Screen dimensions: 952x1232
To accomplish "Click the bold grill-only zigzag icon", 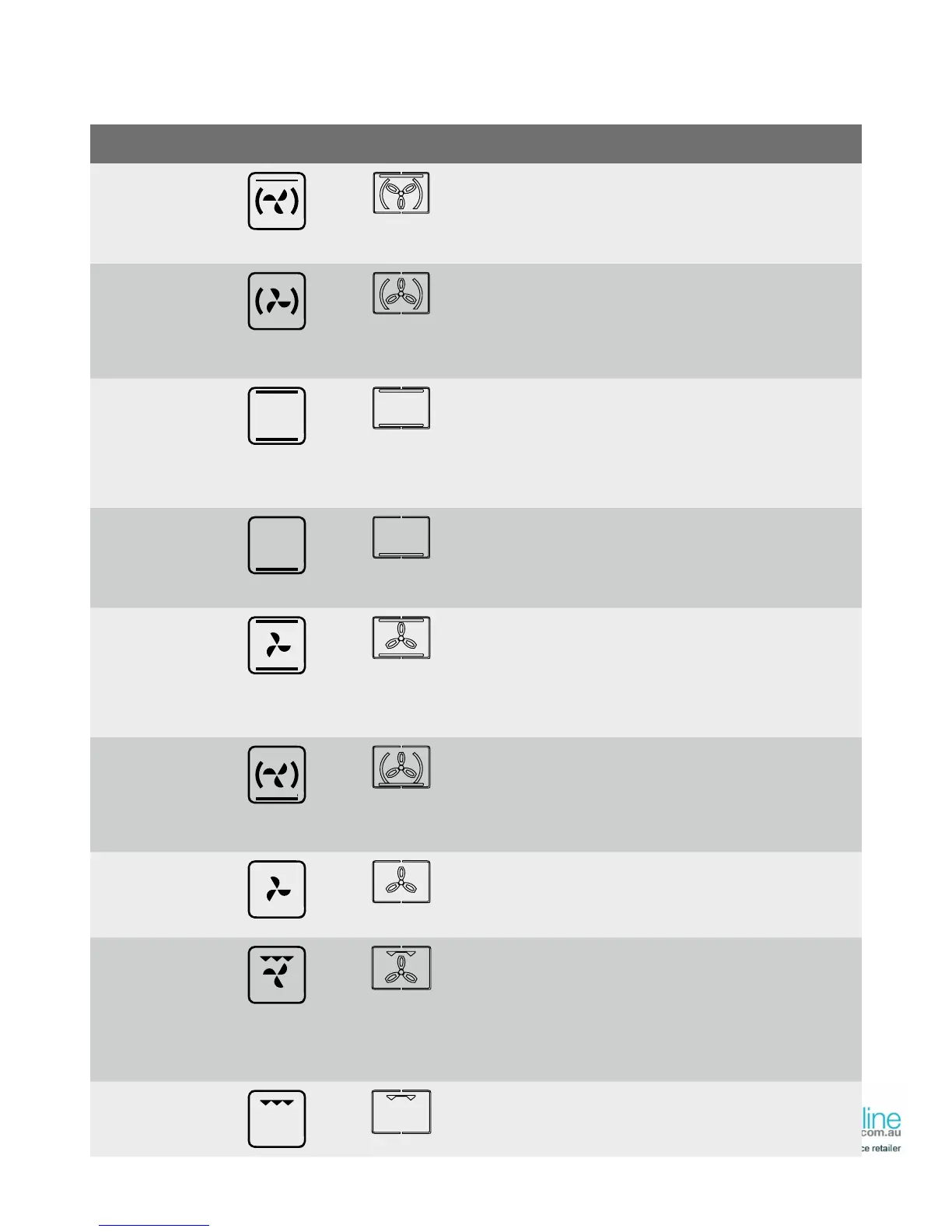I will pos(276,1119).
